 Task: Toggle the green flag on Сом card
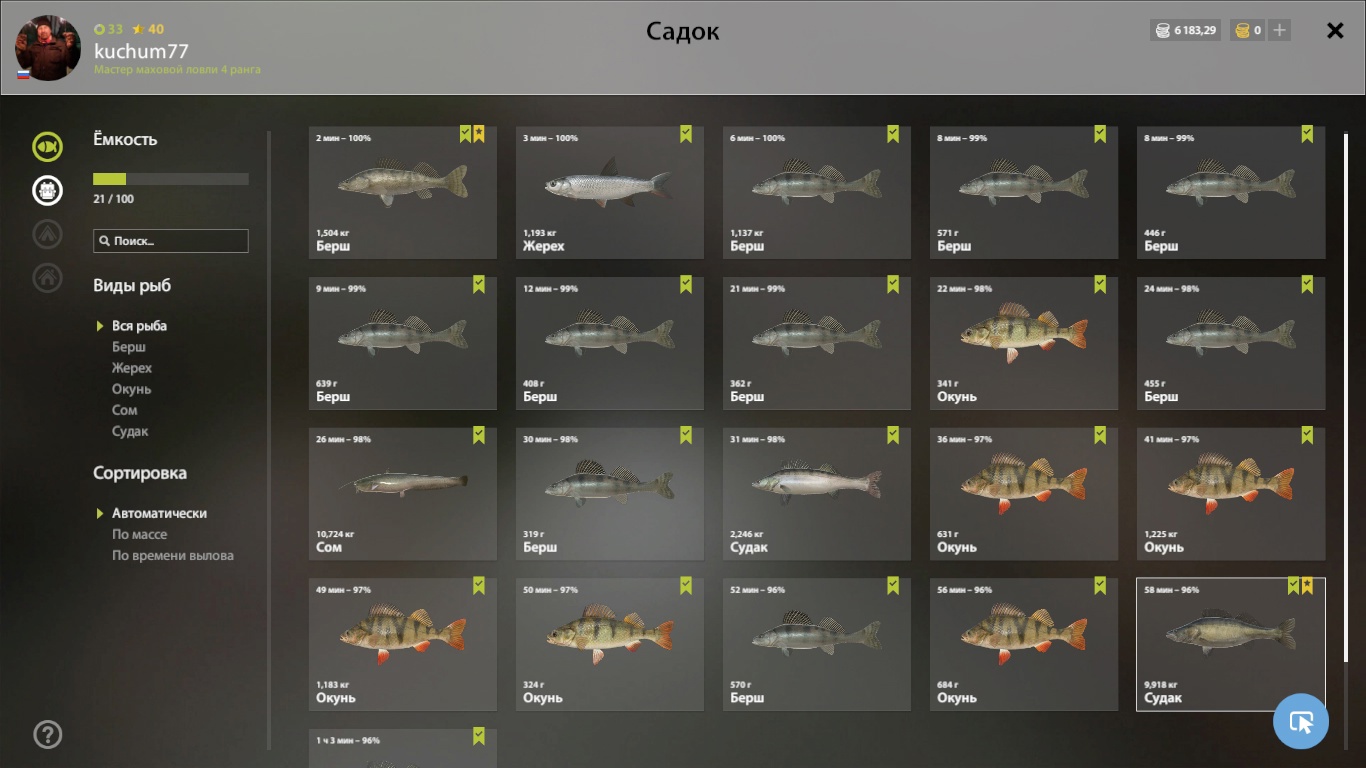(479, 435)
